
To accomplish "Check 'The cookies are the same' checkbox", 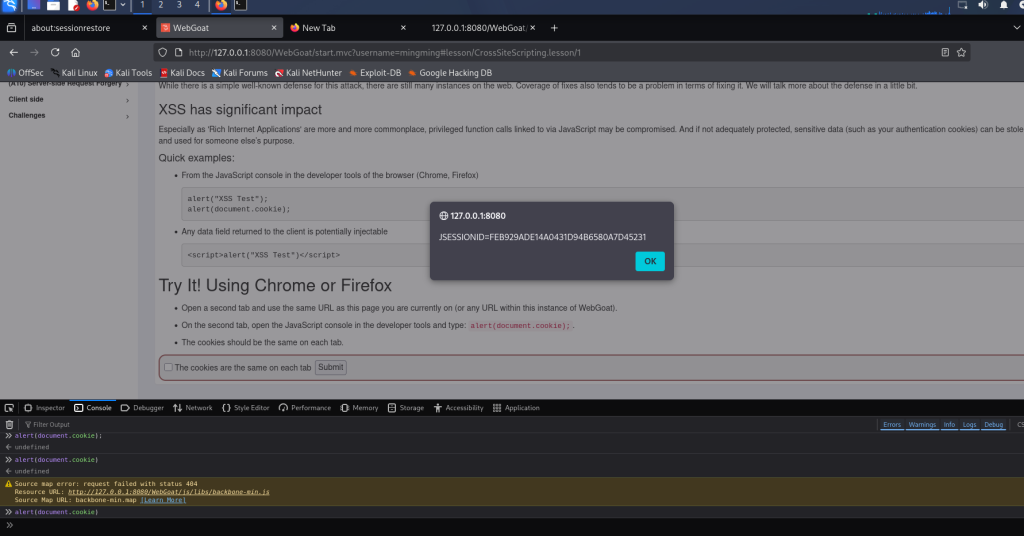I will coord(168,368).
